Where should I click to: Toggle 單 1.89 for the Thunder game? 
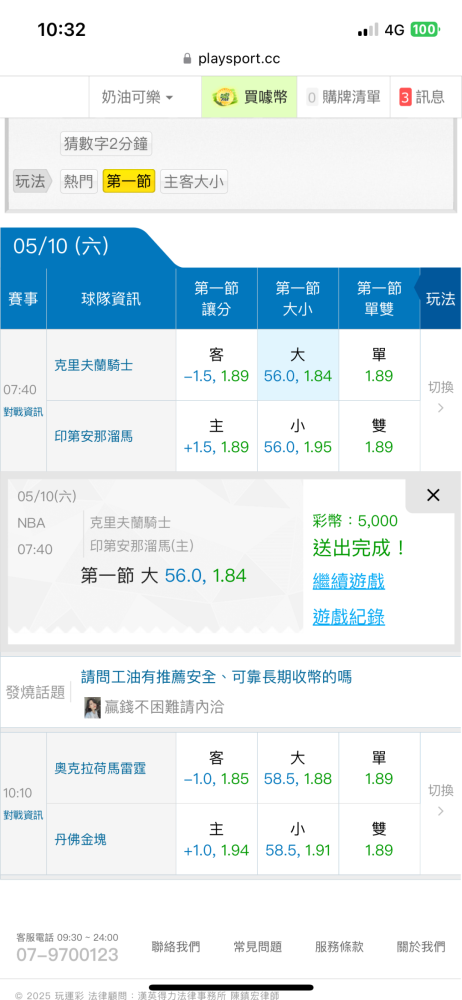point(379,768)
